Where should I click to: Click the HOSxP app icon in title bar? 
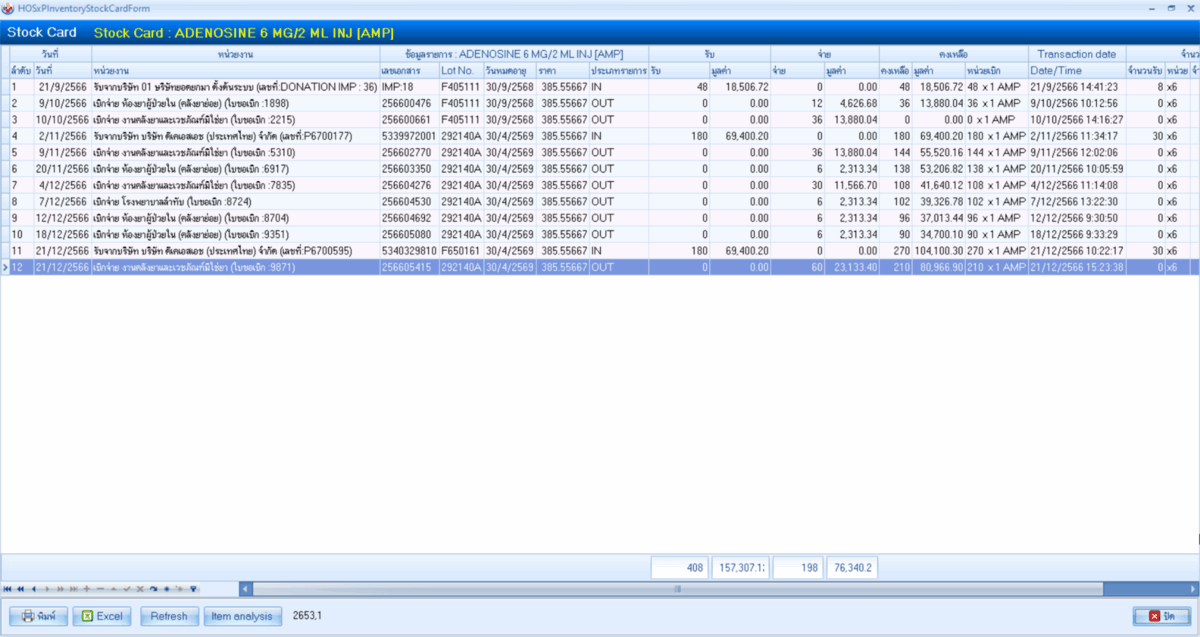click(x=8, y=8)
